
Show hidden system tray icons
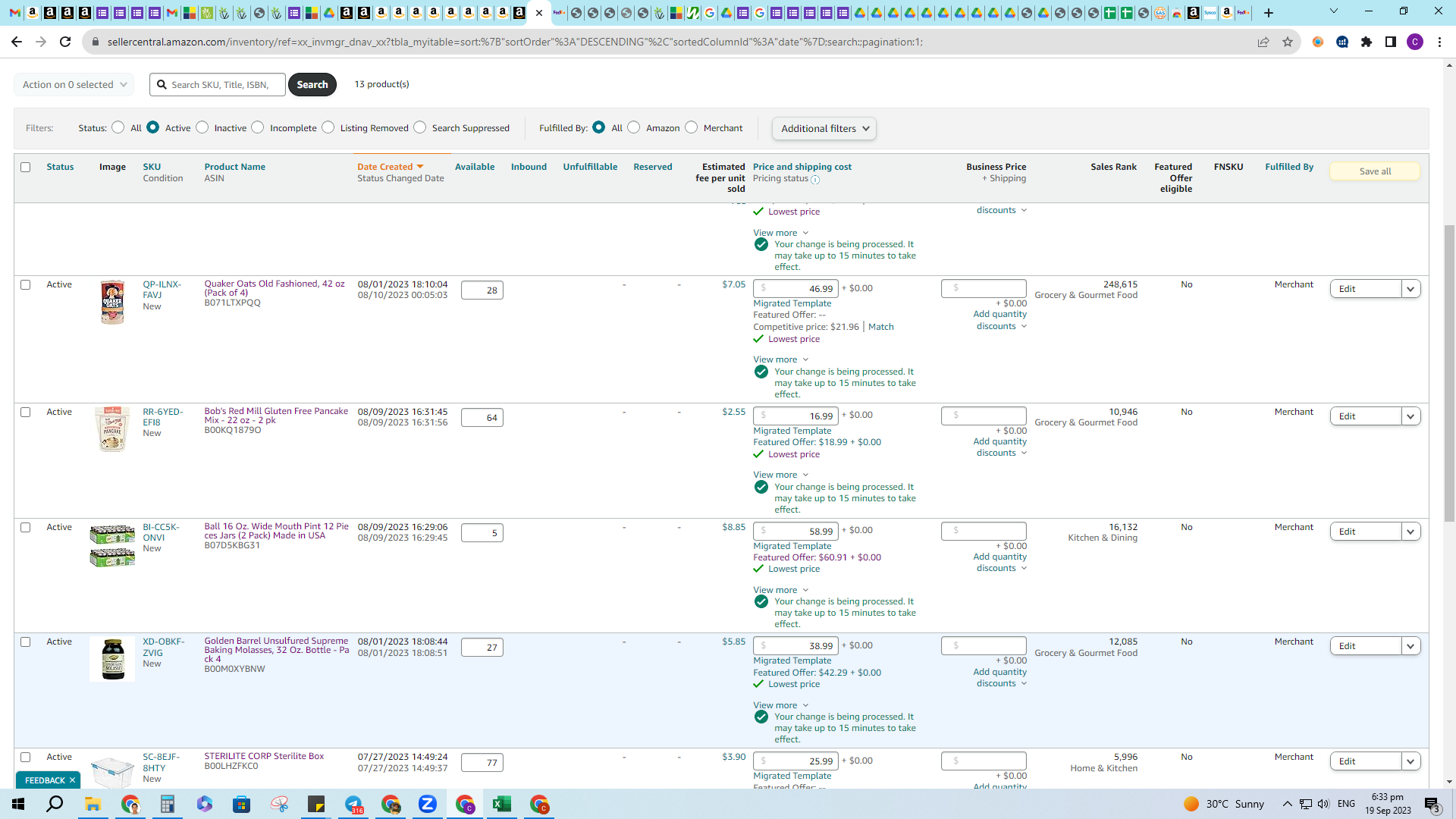tap(1287, 804)
